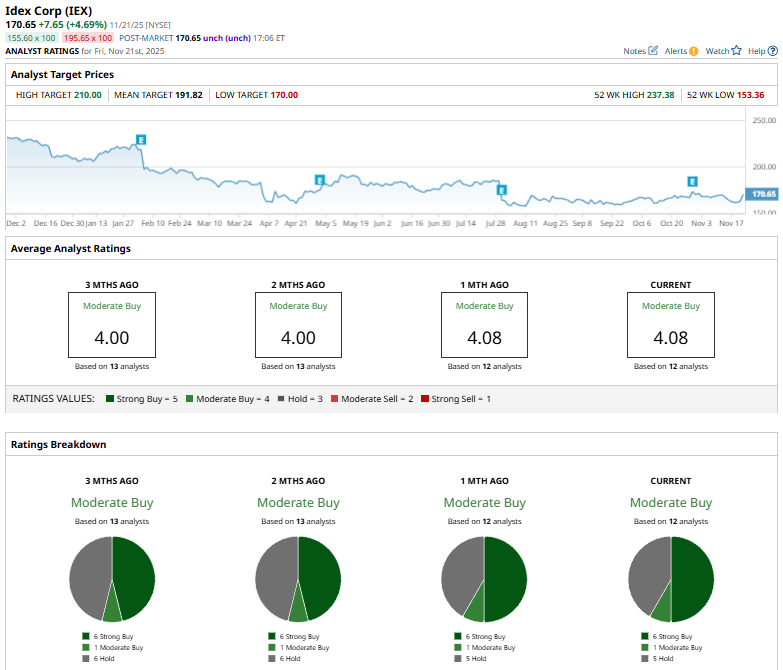This screenshot has height=670, width=783.
Task: Click the first earnings marker near Feb 10
Action: pyautogui.click(x=141, y=140)
